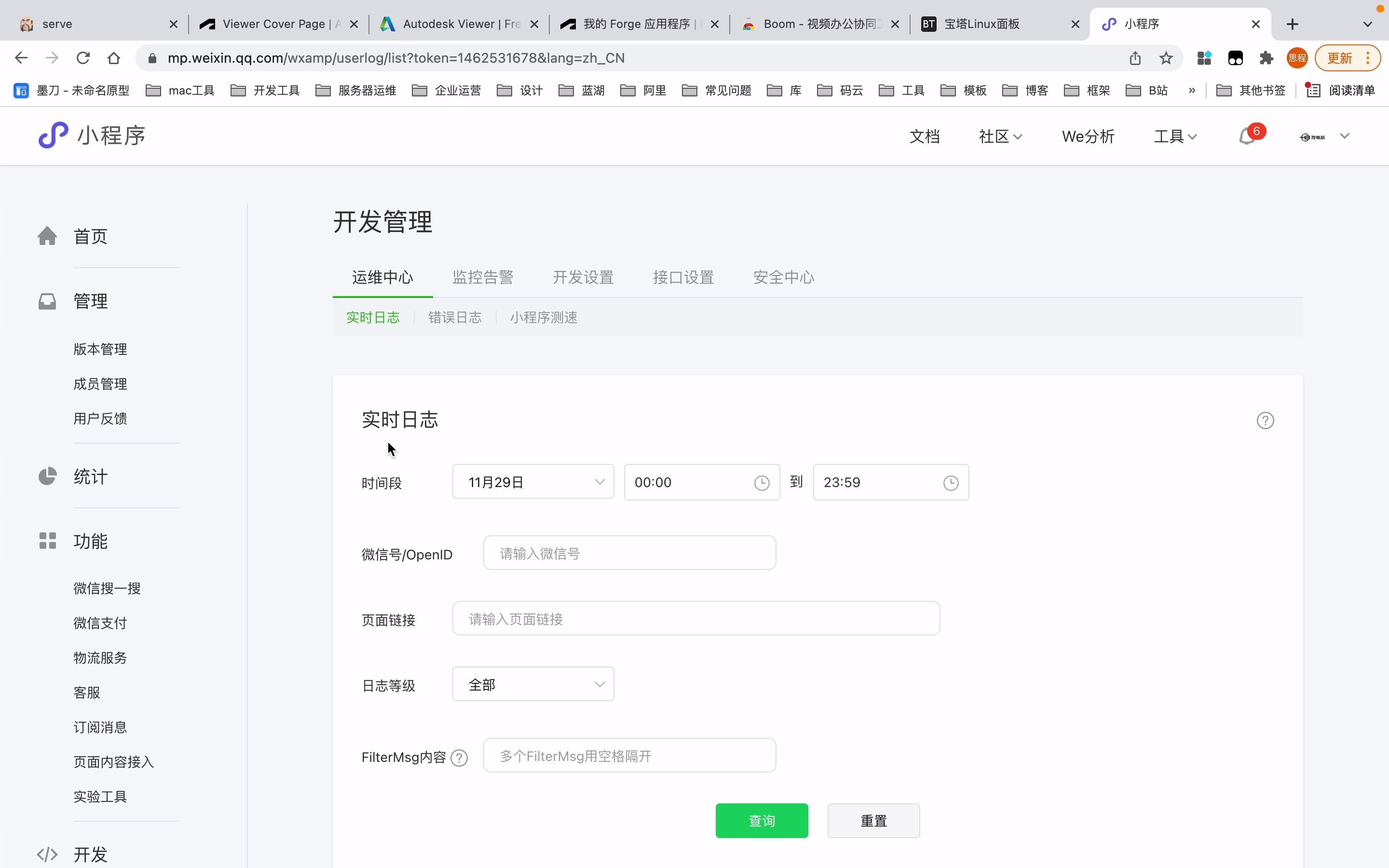Click the black mask extension icon in toolbar
This screenshot has height=868, width=1389.
pyautogui.click(x=1235, y=58)
